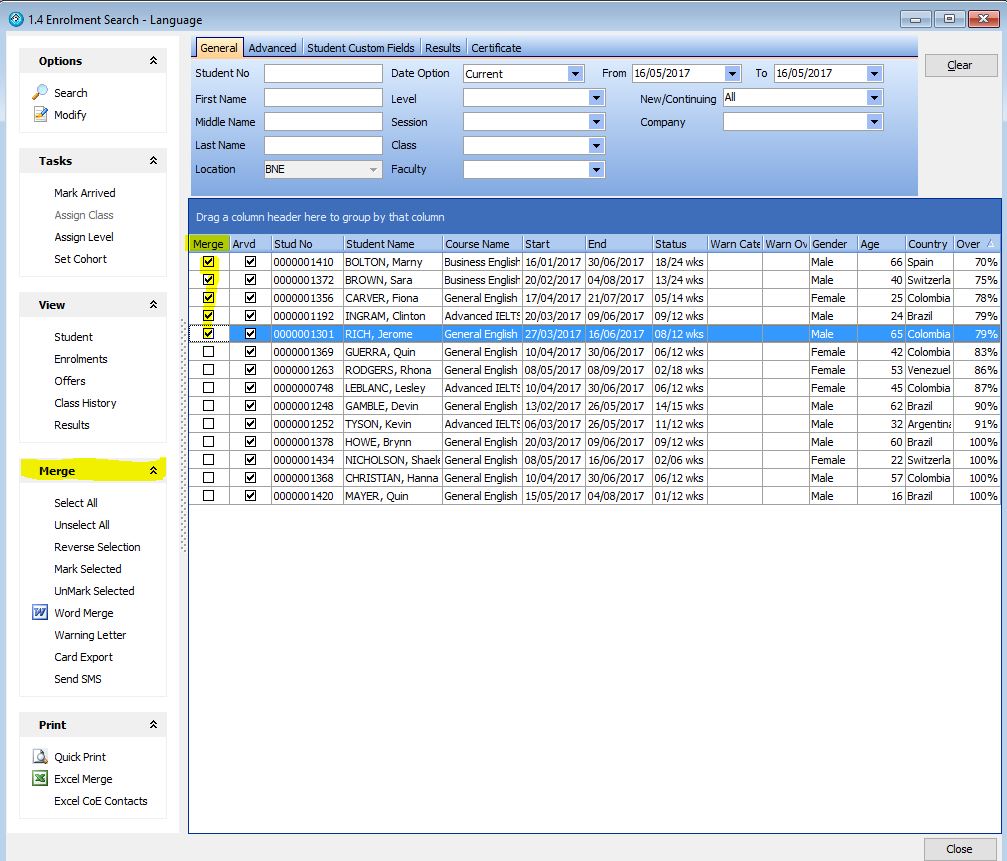Screen dimensions: 1007x861
Task: Open the New/Continuing dropdown
Action: 874,98
